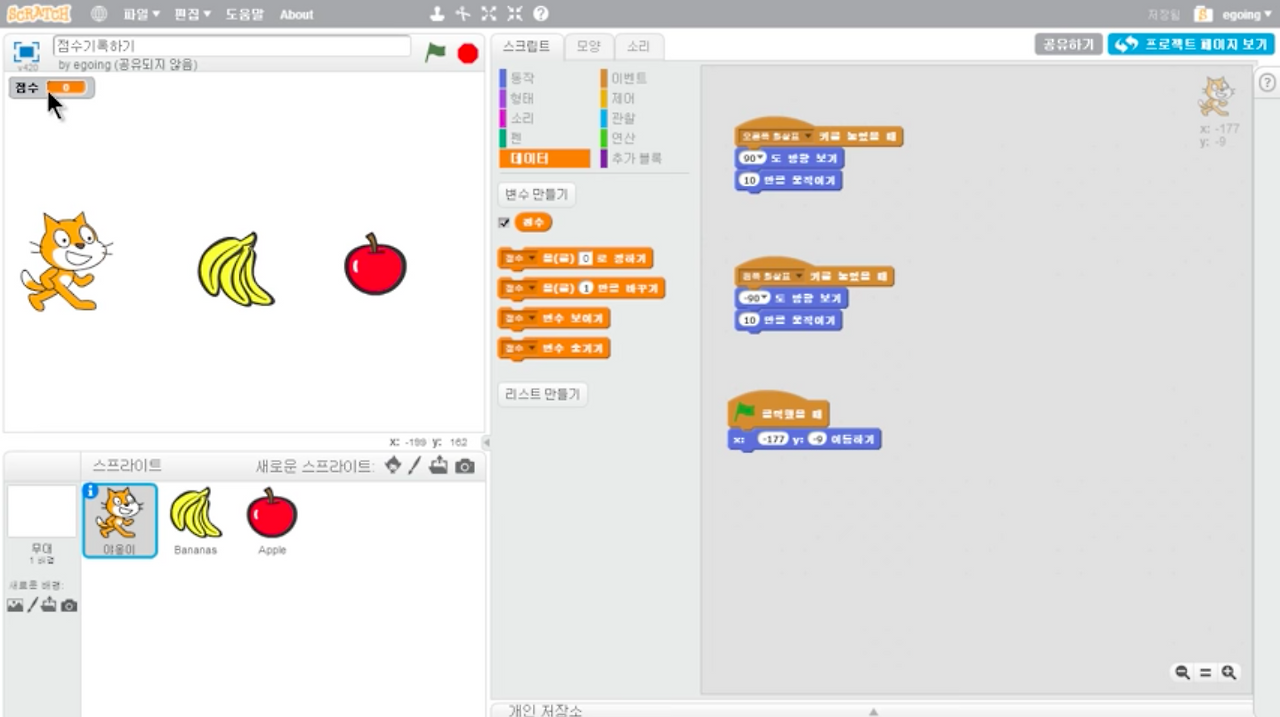Viewport: 1280px width, 717px height.
Task: Switch to the 모양 tab
Action: [x=588, y=46]
